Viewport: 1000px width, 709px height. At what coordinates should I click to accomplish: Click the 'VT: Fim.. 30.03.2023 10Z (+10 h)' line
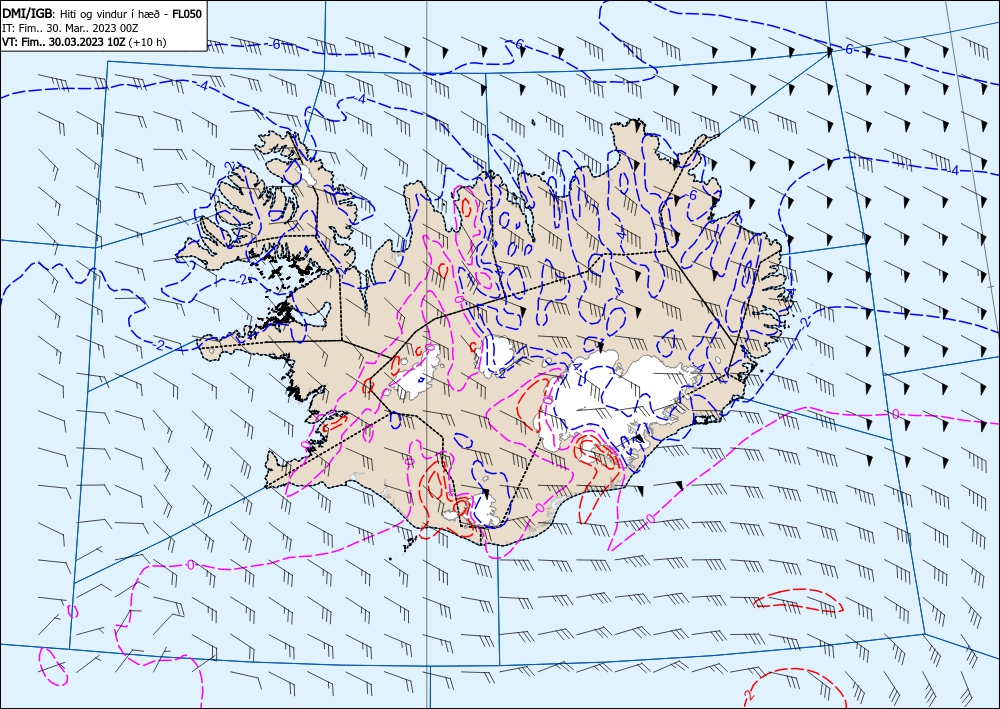pos(84,42)
